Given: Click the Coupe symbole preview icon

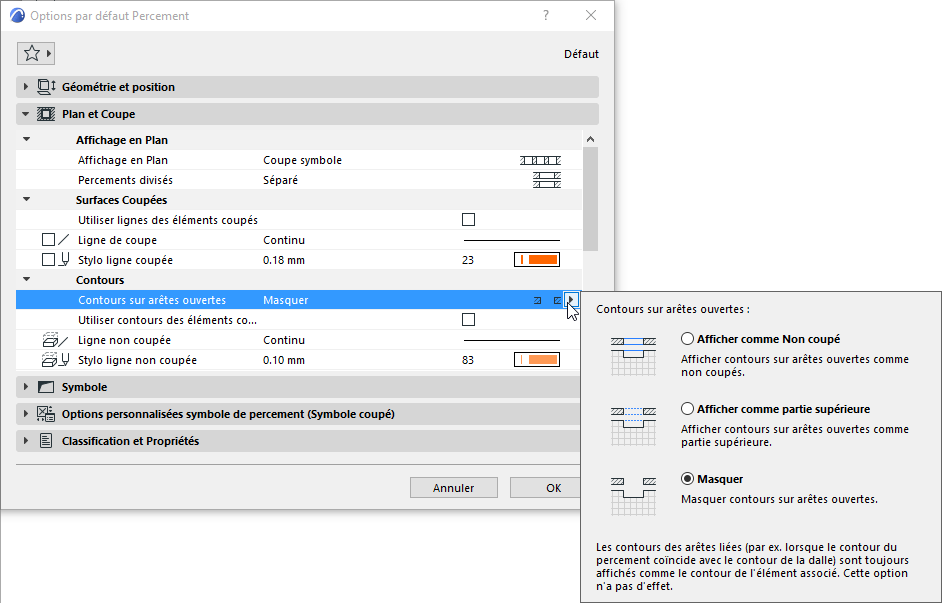Looking at the screenshot, I should [540, 160].
